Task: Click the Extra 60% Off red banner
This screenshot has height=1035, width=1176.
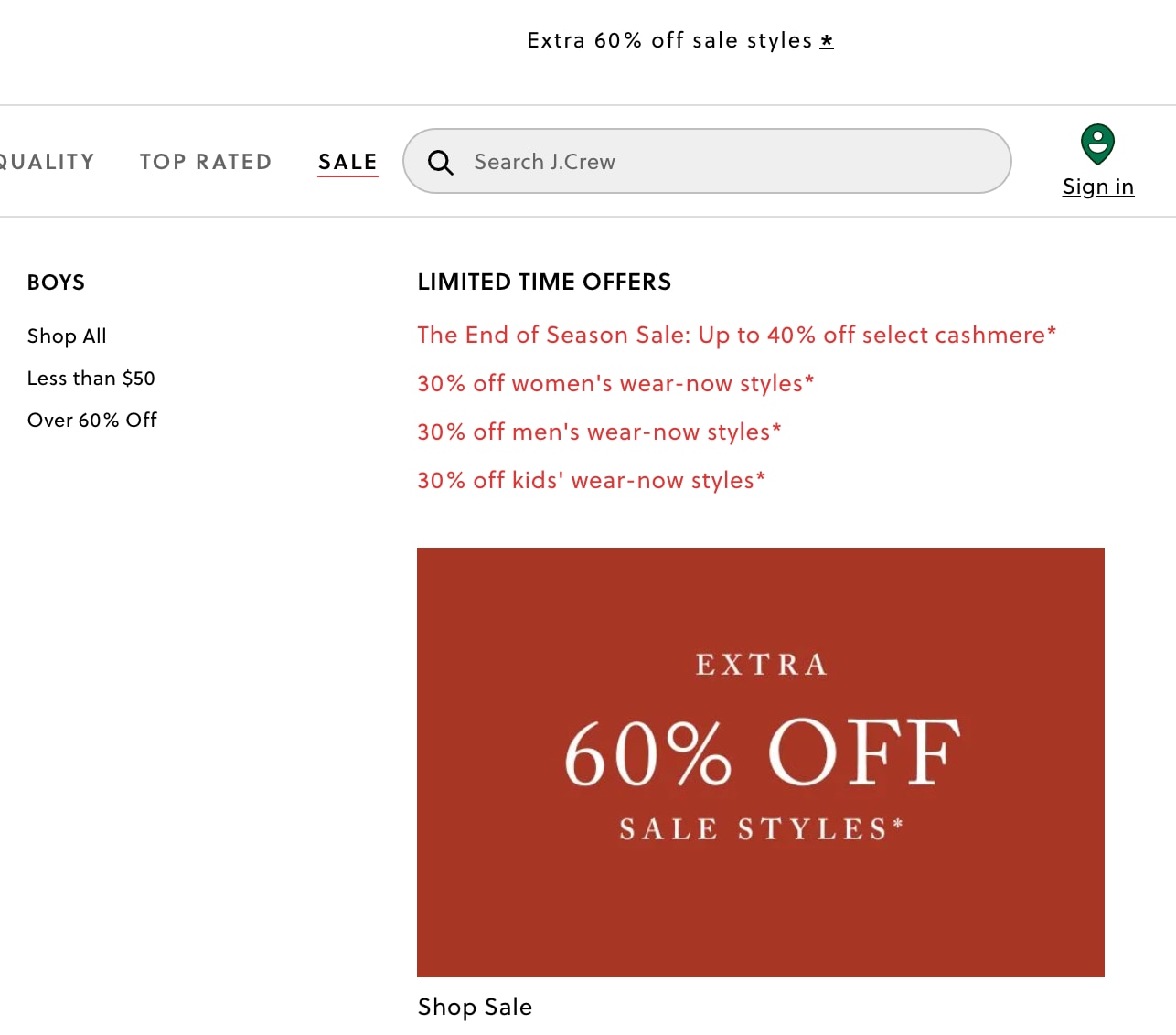Action: pos(761,763)
